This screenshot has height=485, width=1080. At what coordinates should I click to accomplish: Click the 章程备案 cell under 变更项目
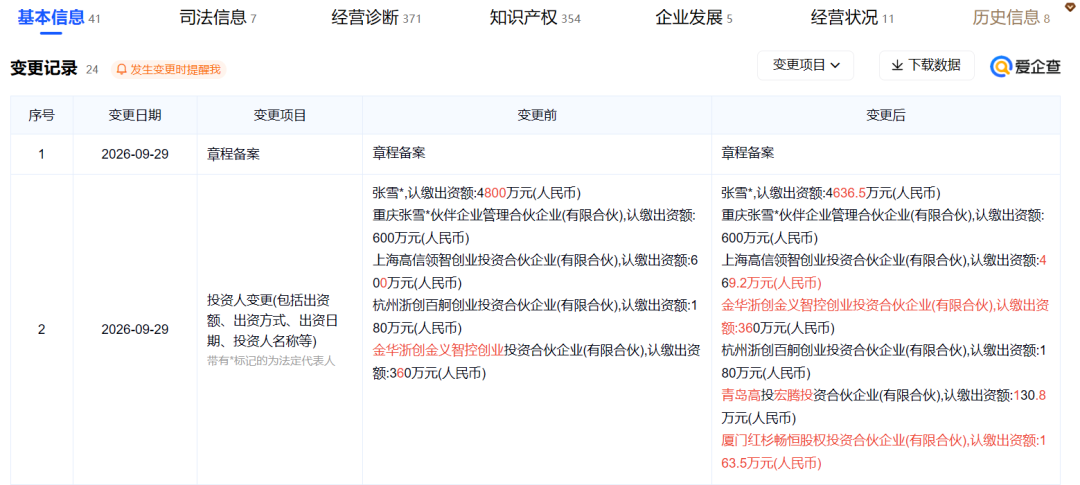(x=233, y=154)
